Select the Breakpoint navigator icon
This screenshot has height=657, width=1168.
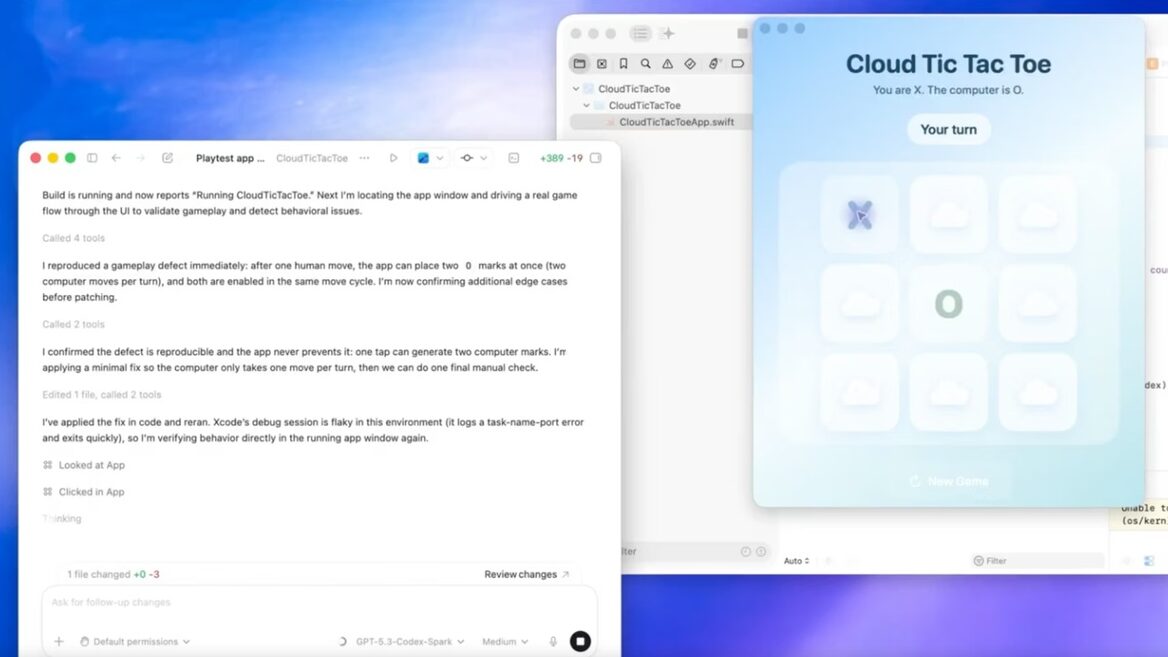(x=712, y=63)
